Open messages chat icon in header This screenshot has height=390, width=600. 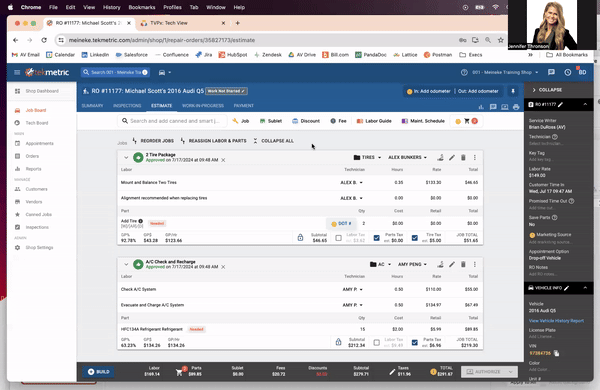coord(551,72)
